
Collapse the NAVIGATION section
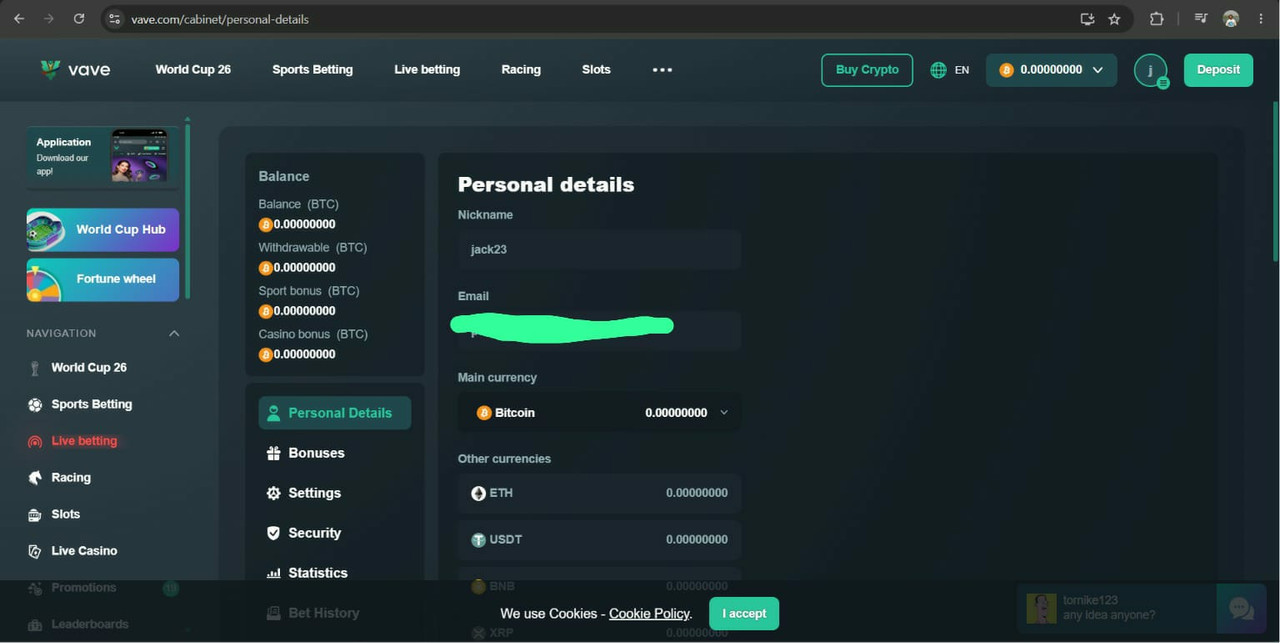point(174,333)
